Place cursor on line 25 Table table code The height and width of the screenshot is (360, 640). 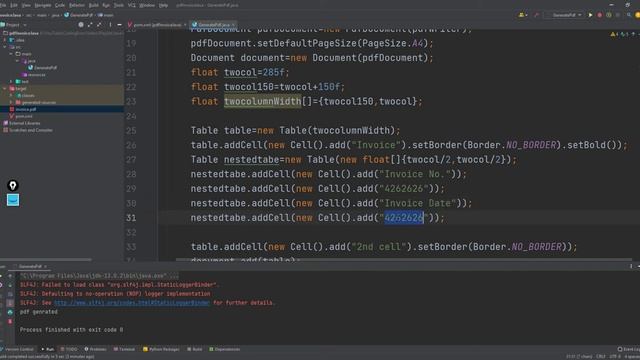click(295, 131)
